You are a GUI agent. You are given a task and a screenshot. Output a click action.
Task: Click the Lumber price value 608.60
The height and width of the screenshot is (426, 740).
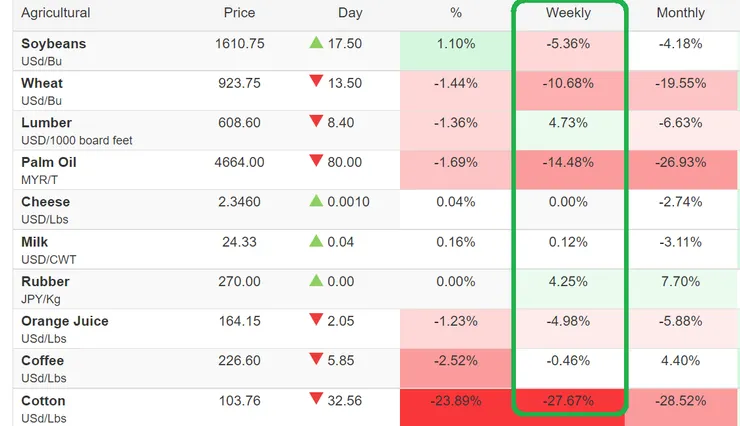238,123
